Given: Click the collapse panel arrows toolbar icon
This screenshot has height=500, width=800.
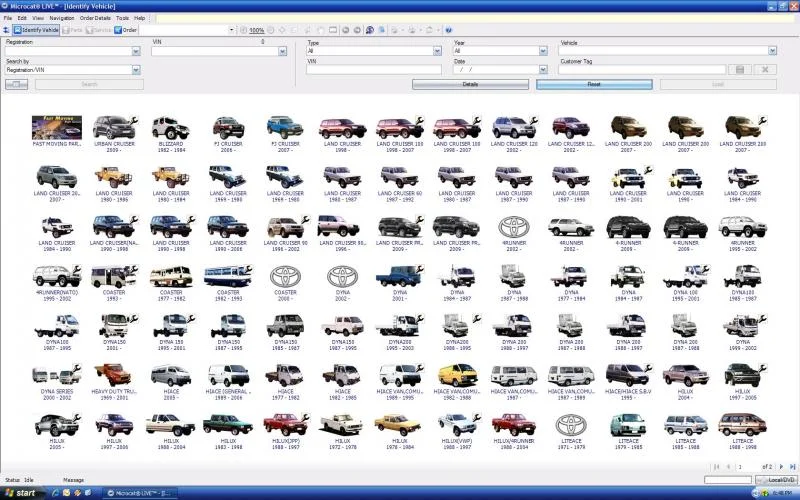Looking at the screenshot, I should pos(6,30).
